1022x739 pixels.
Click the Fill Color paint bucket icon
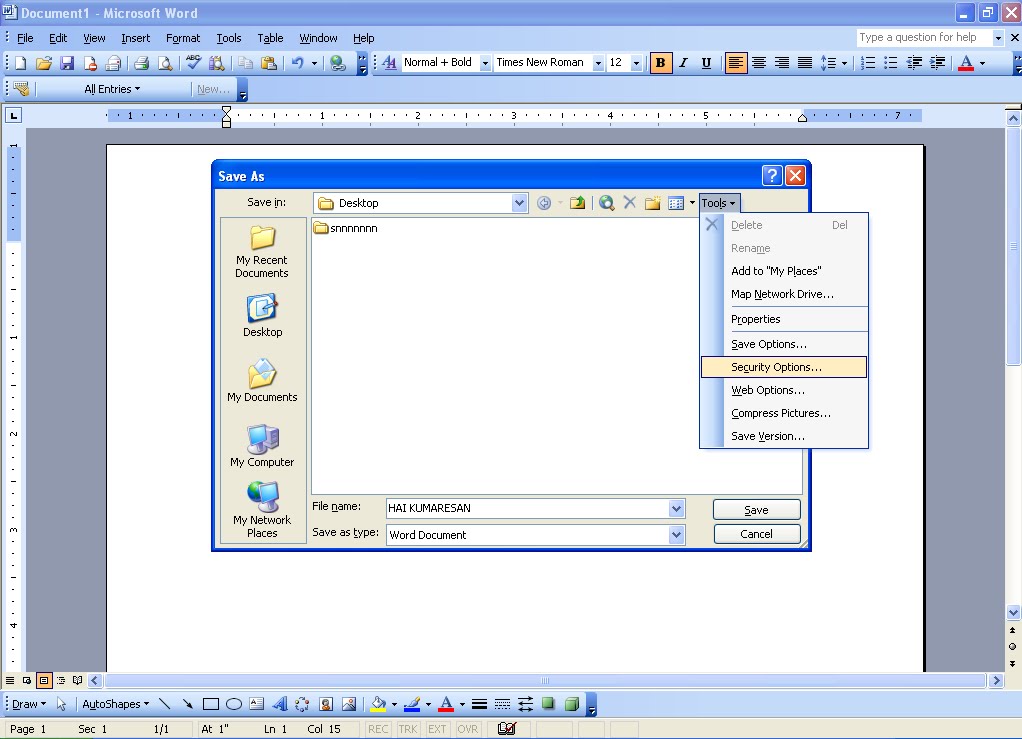point(378,704)
